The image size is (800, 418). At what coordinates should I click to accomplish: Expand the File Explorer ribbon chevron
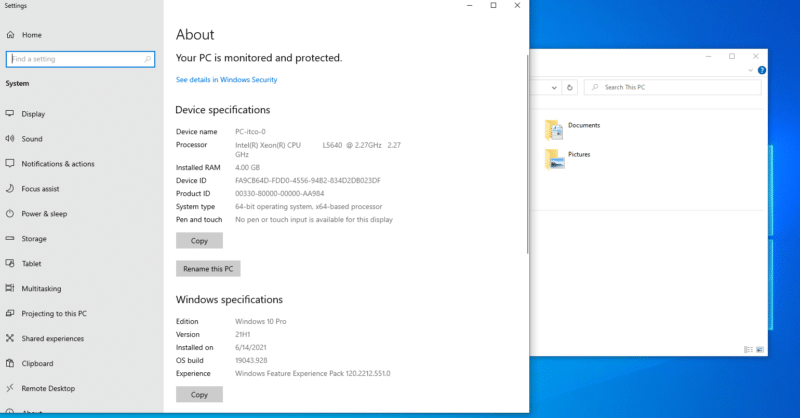pos(750,71)
